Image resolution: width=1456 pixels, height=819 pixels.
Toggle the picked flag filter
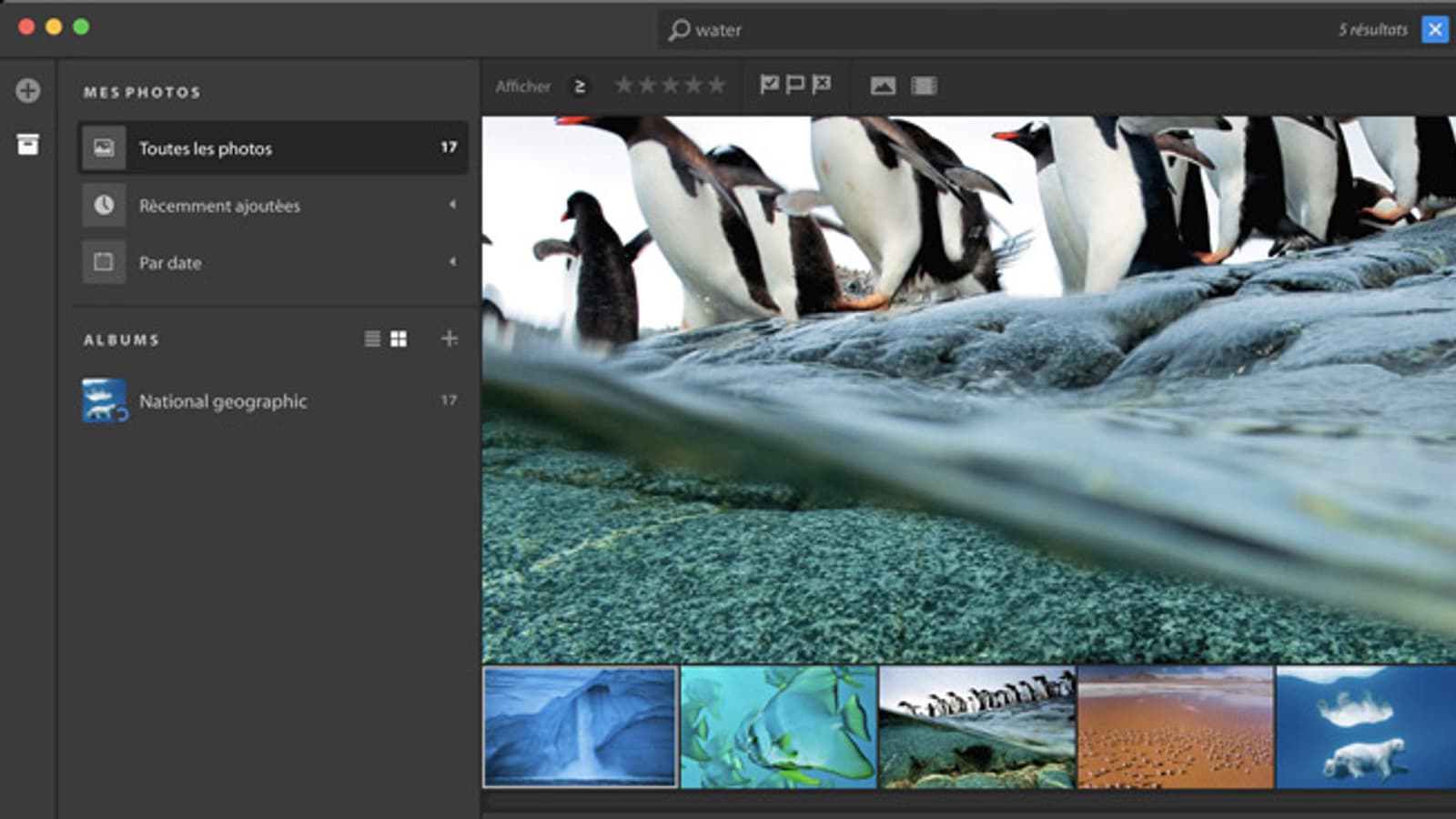[x=769, y=85]
